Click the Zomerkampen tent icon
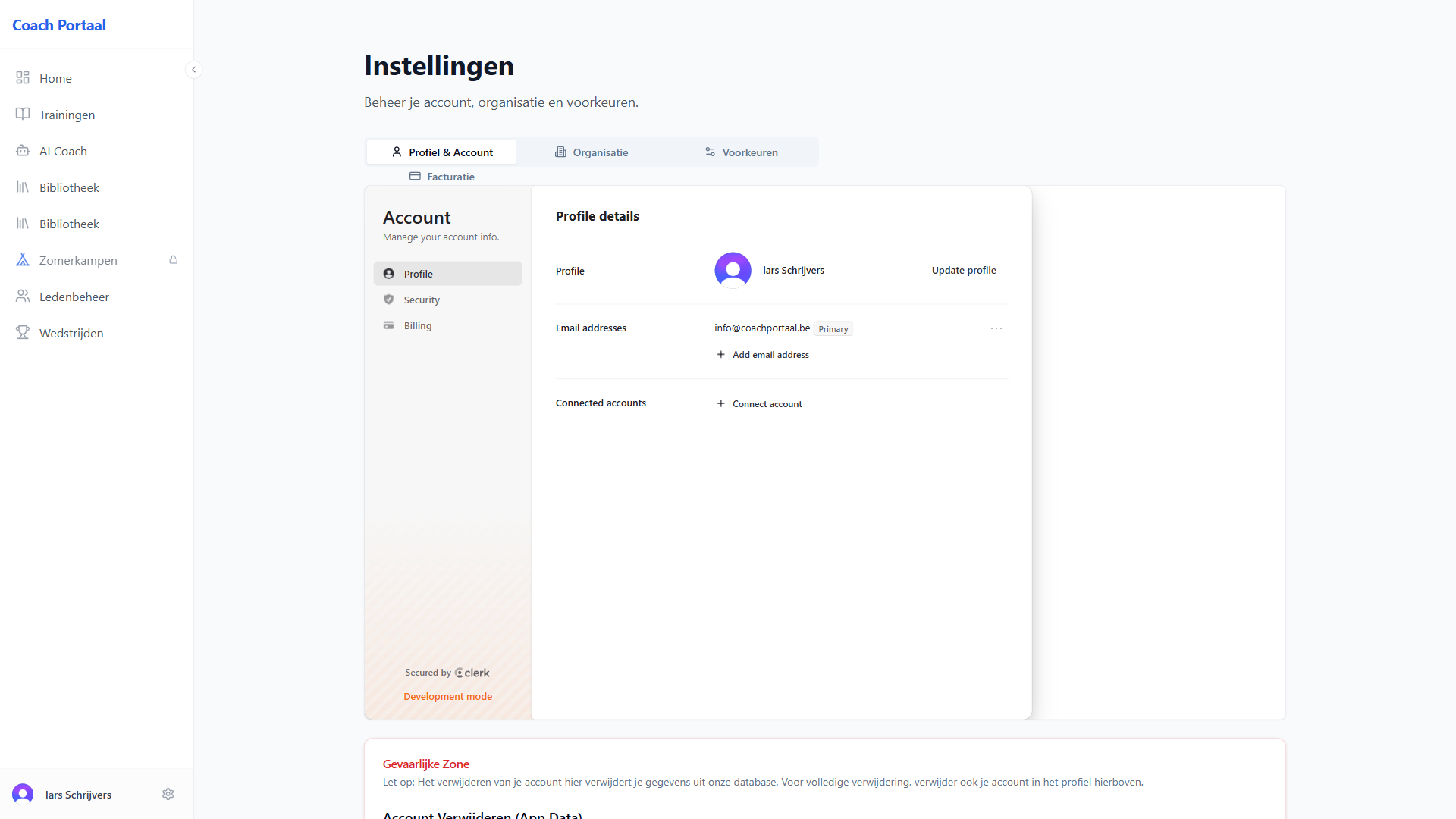Image resolution: width=1456 pixels, height=819 pixels. point(23,260)
